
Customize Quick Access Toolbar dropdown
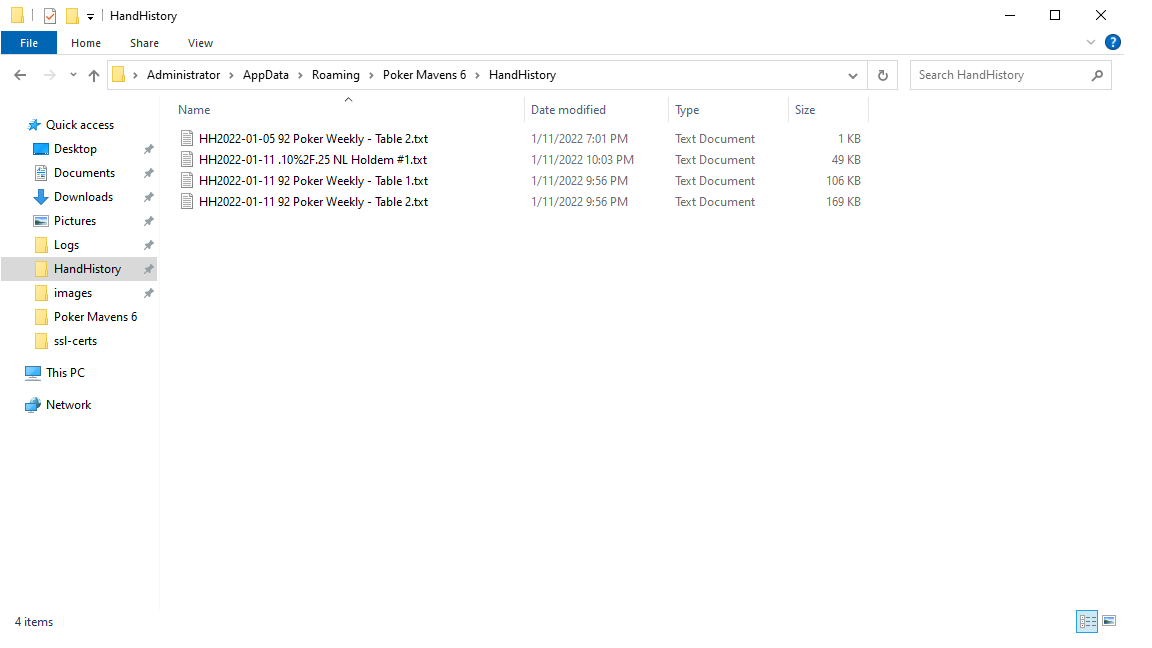(x=90, y=16)
